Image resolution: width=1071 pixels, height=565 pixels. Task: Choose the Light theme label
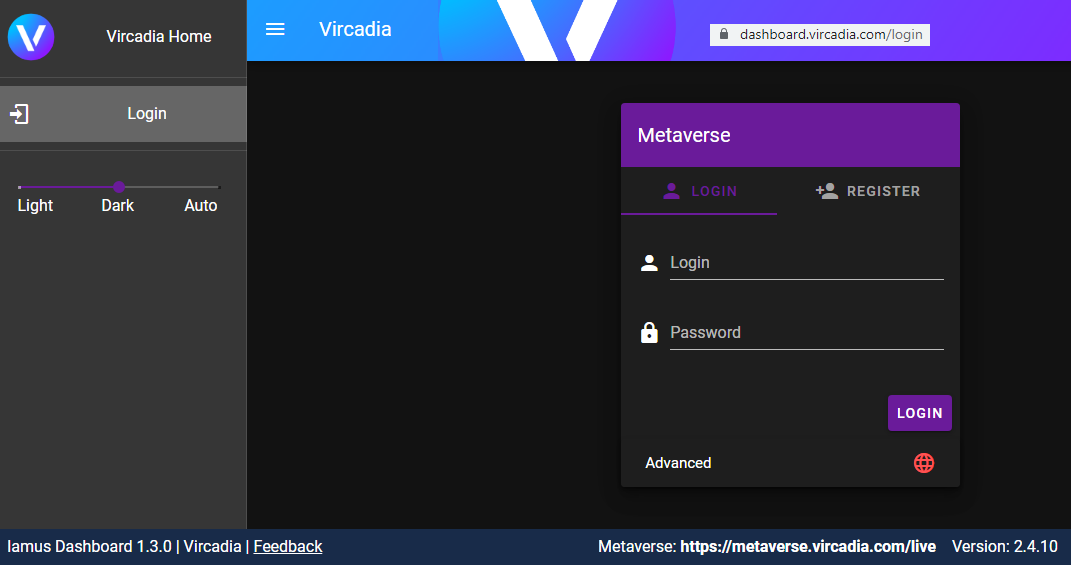36,206
